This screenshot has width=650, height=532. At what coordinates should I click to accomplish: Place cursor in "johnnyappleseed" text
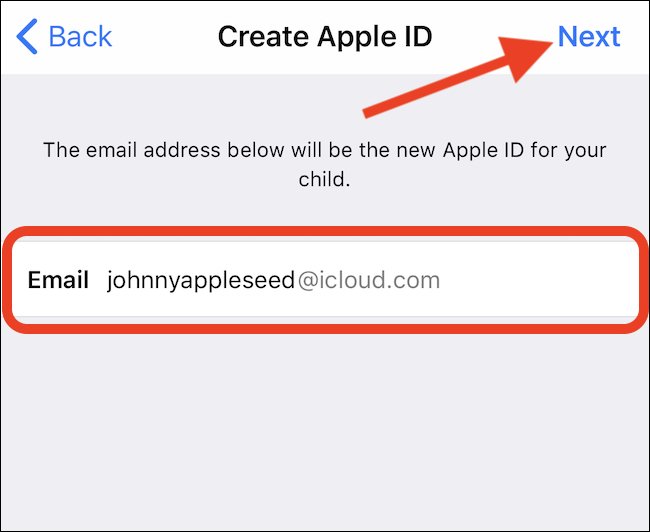click(x=201, y=280)
